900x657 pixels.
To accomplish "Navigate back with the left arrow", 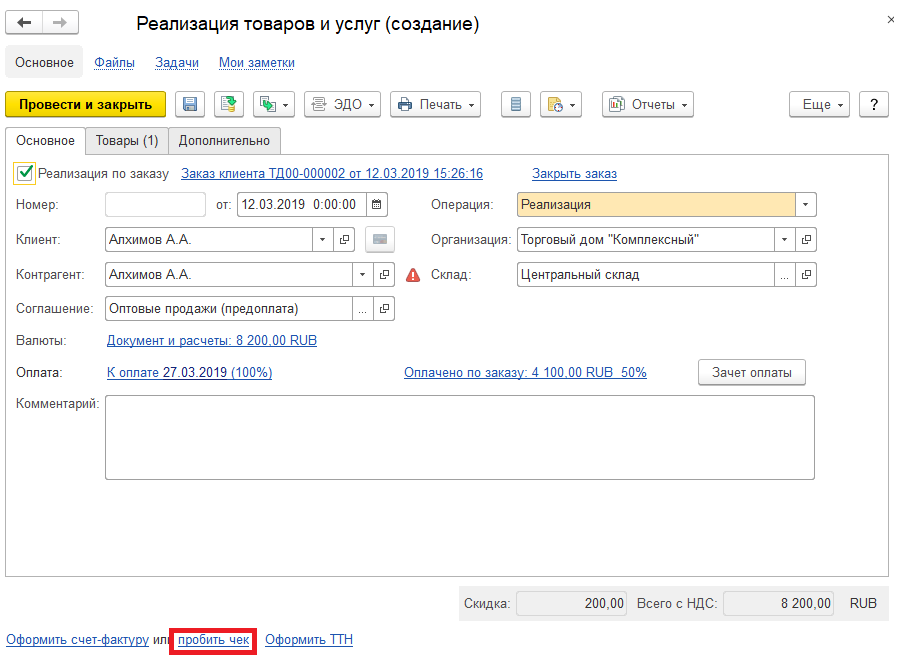I will (x=25, y=23).
